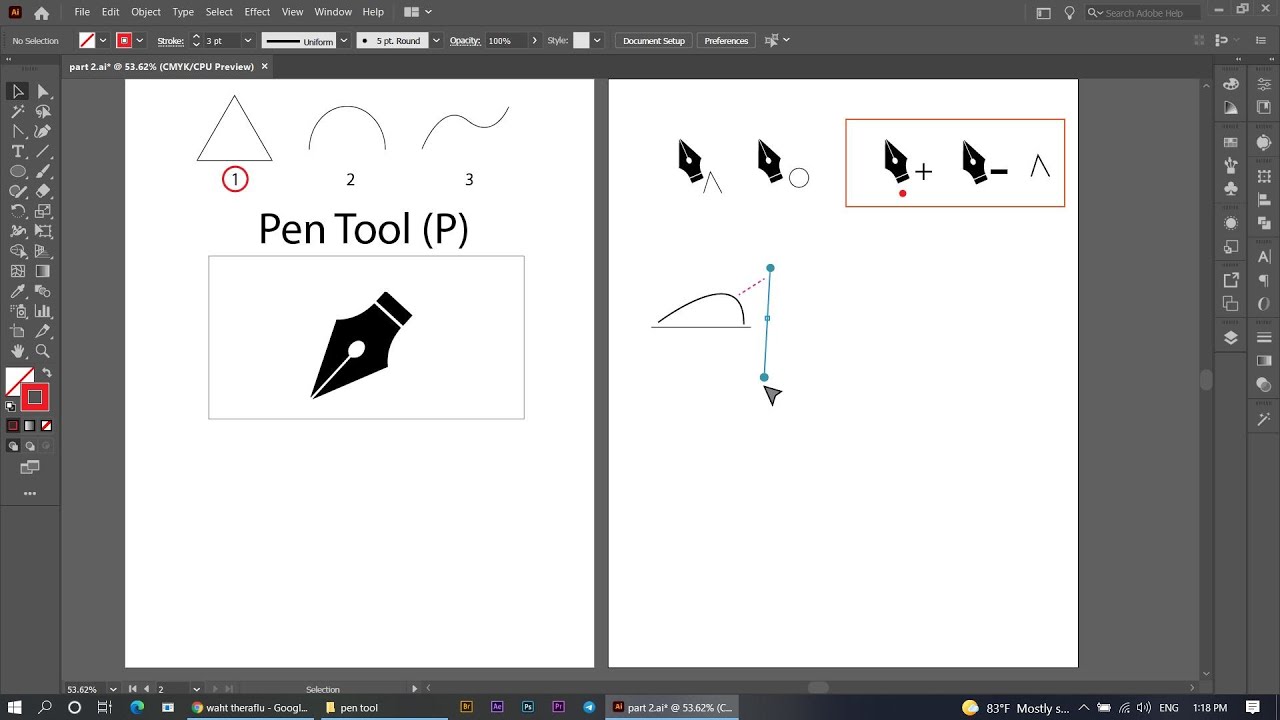Switch to Draw Normal mode
1280x720 pixels.
click(13, 446)
